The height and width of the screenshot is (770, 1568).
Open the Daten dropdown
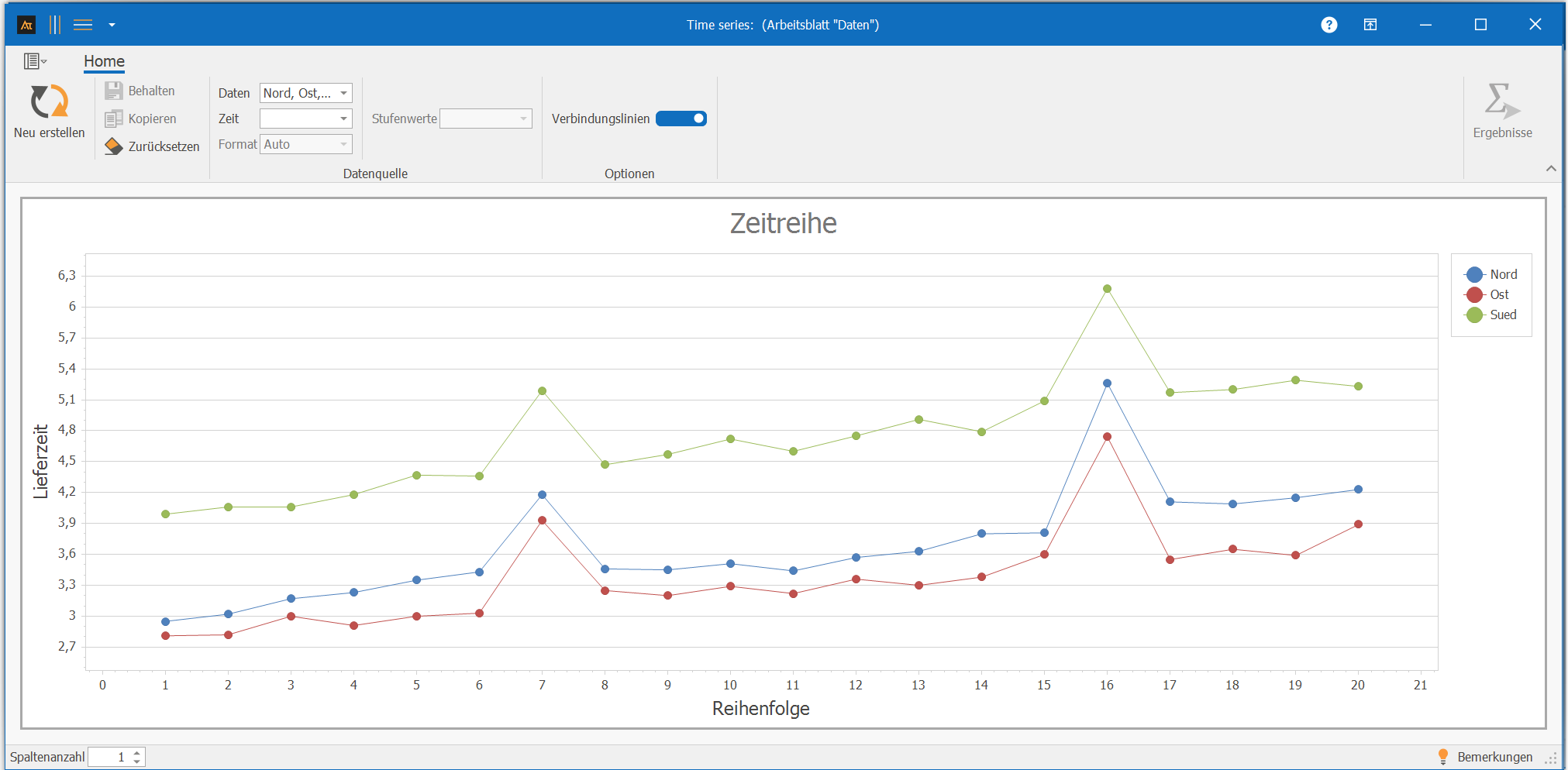(x=343, y=93)
